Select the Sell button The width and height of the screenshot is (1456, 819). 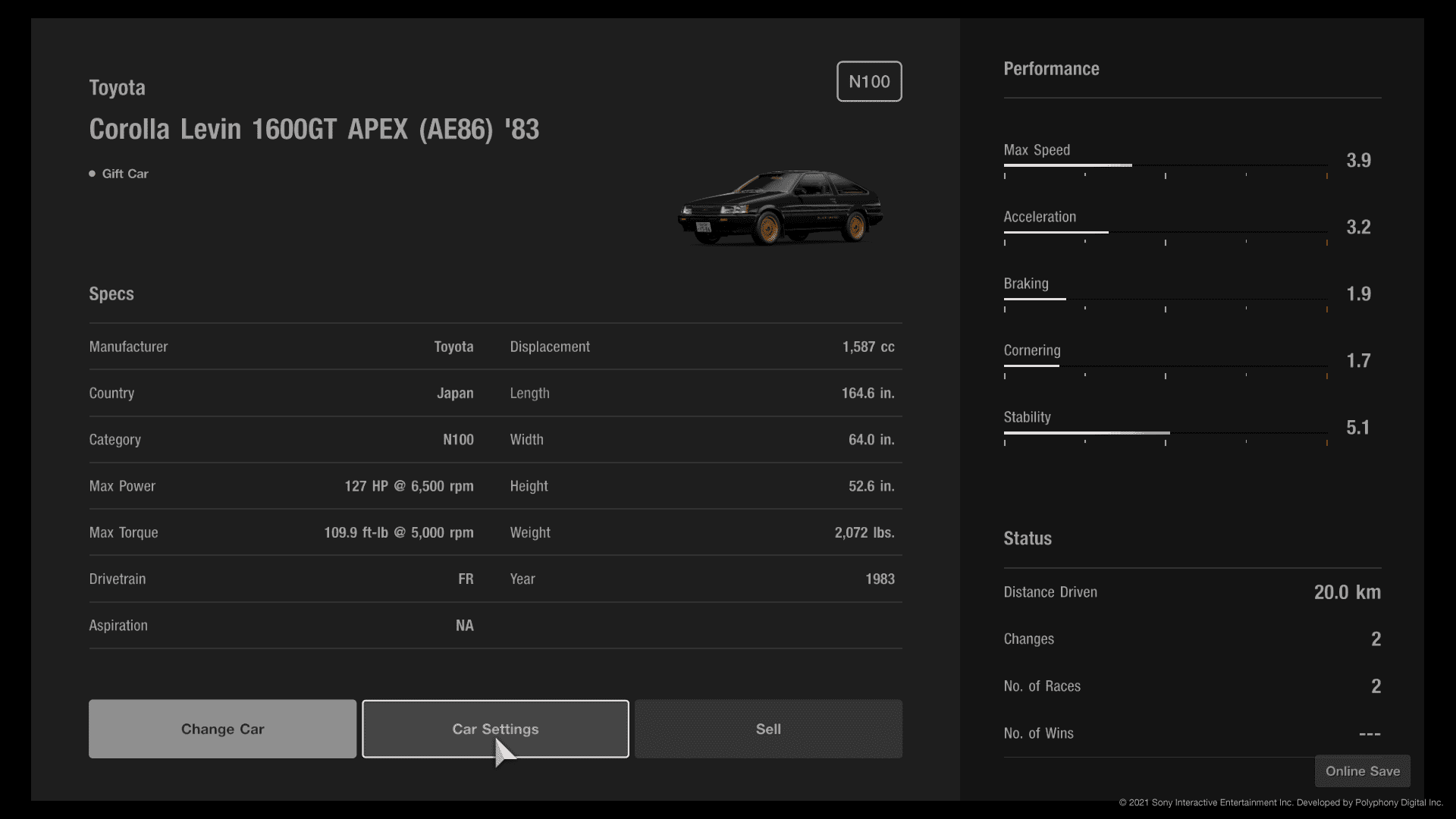pos(768,729)
